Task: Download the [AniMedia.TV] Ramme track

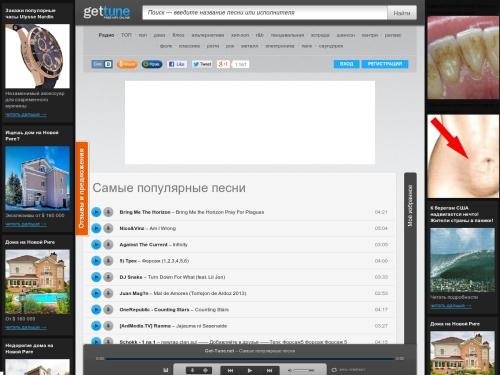Action: [108, 326]
